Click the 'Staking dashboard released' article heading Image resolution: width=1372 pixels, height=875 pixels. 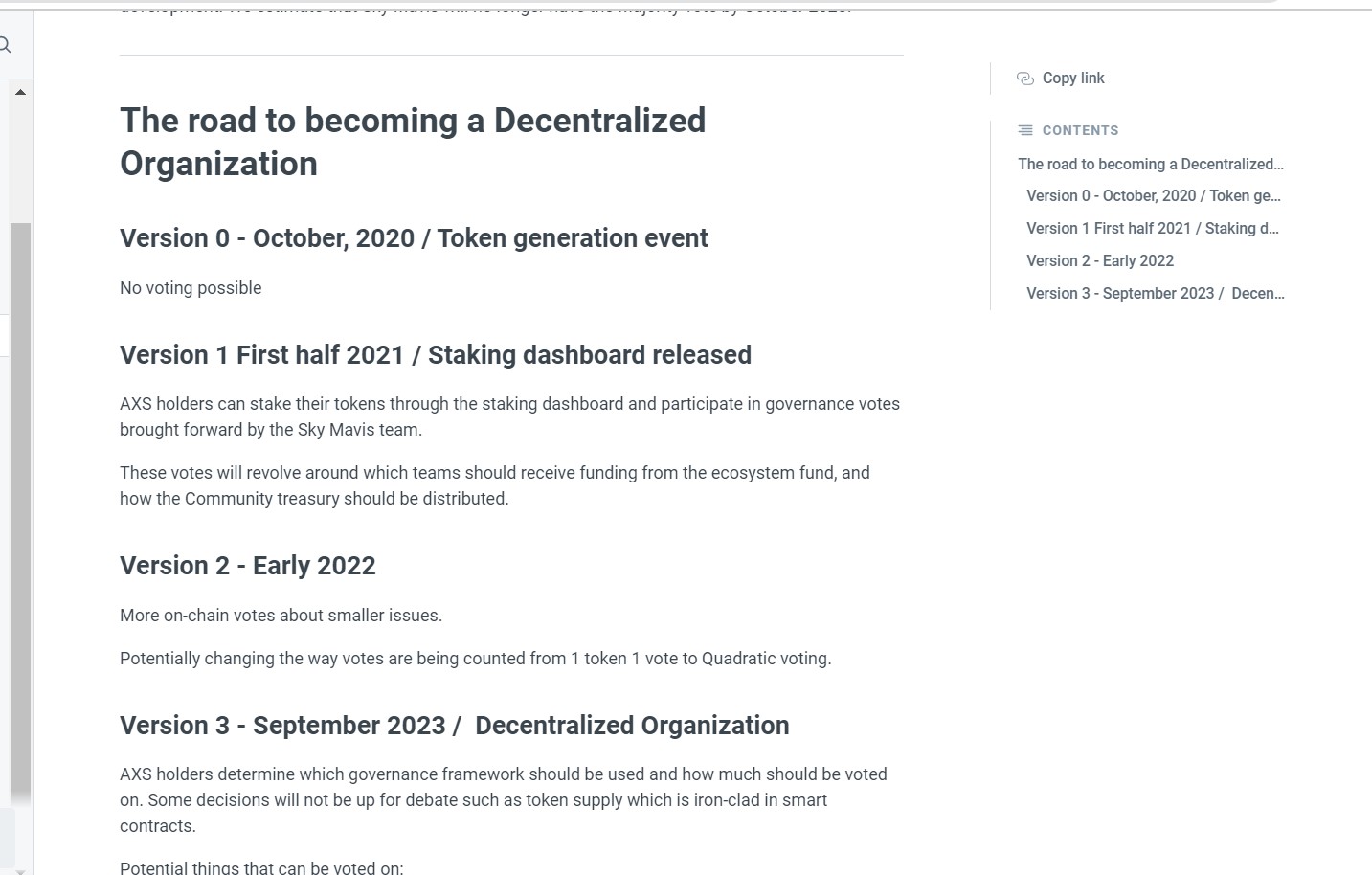click(x=436, y=355)
